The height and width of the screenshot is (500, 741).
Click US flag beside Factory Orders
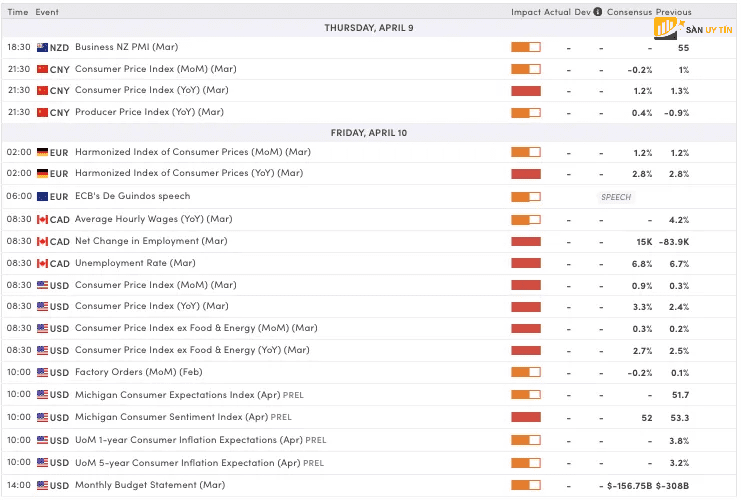[x=42, y=373]
